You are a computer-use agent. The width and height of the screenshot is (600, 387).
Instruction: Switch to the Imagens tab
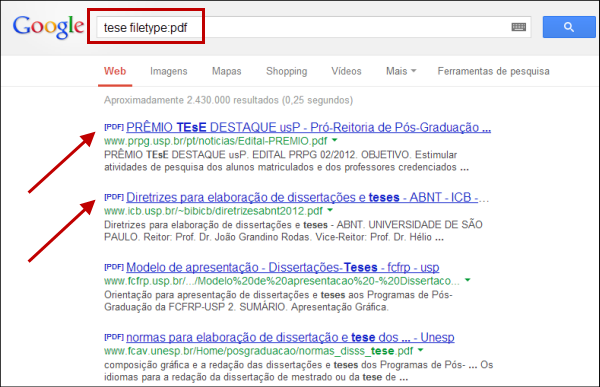(168, 71)
